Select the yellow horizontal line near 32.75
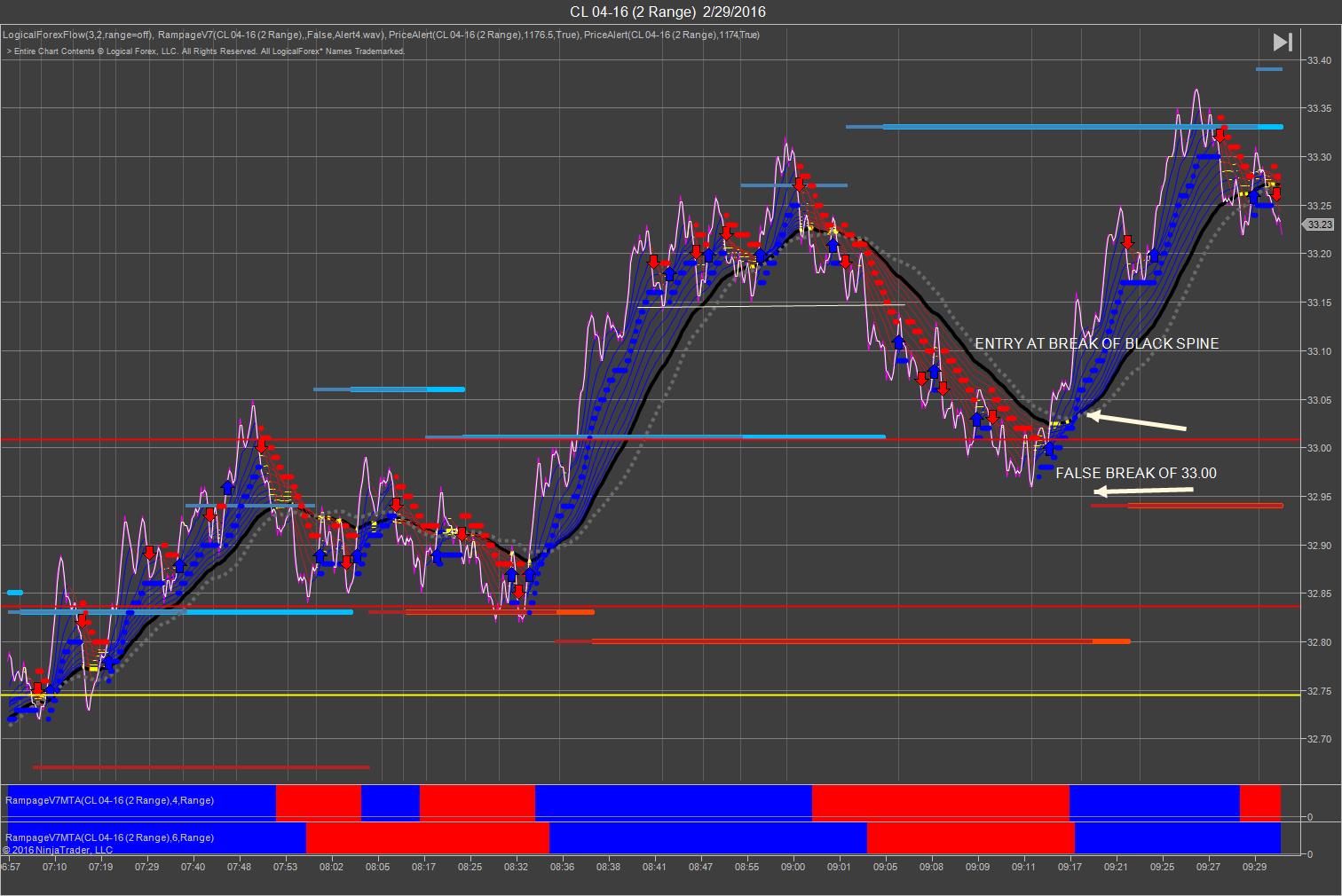This screenshot has height=896, width=1342. coord(650,695)
